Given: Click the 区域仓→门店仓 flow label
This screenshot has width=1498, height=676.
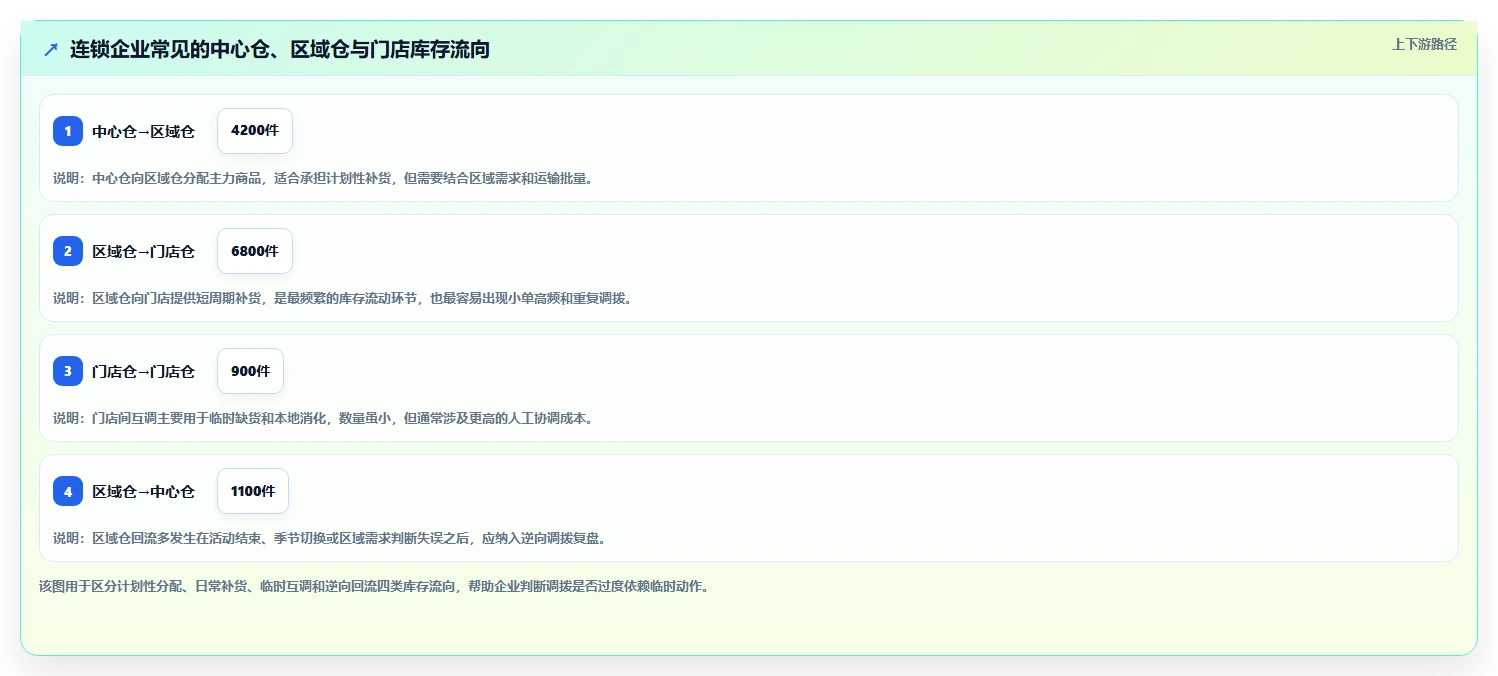Looking at the screenshot, I should pyautogui.click(x=144, y=251).
